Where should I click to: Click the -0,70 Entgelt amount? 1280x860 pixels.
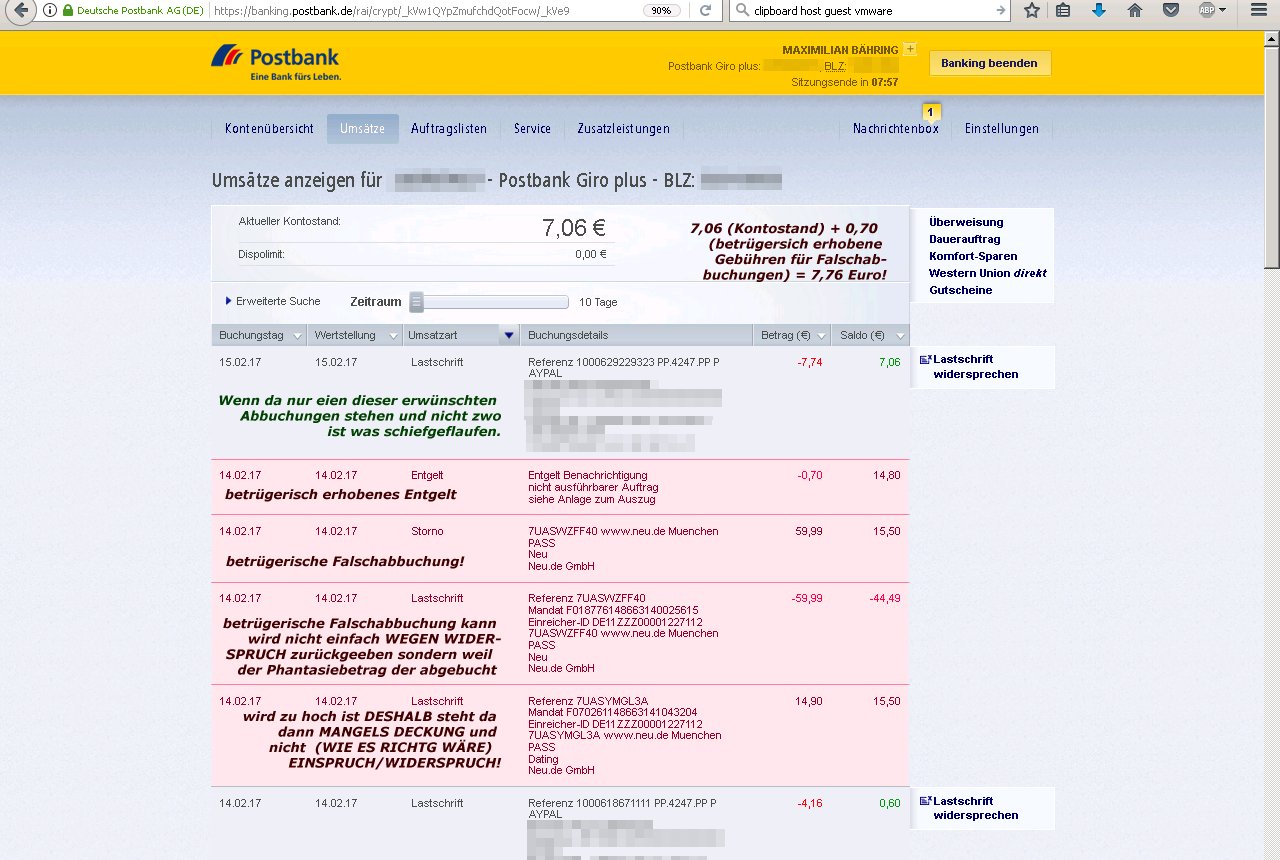pos(810,475)
